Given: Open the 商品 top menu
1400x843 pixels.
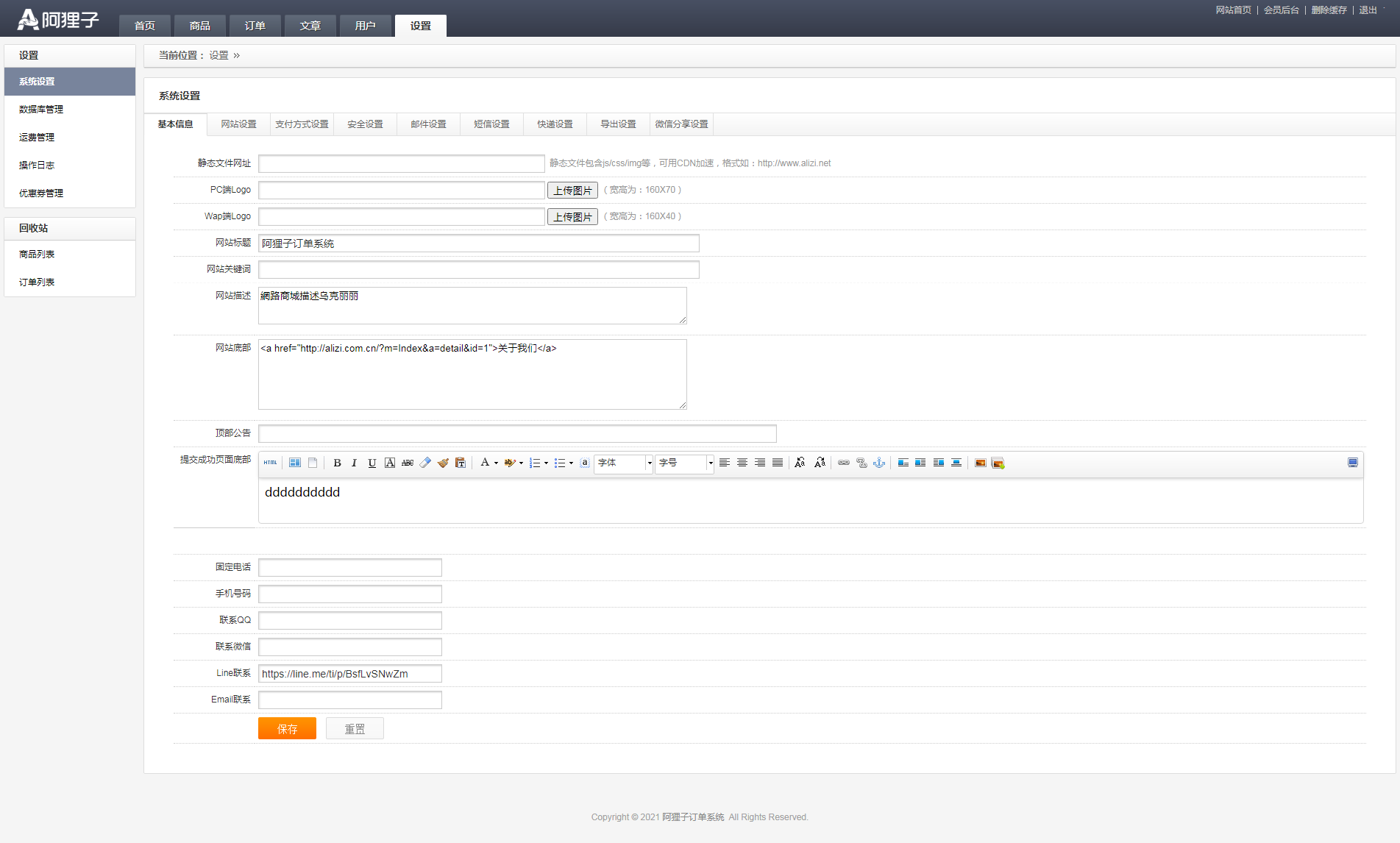Looking at the screenshot, I should point(199,26).
